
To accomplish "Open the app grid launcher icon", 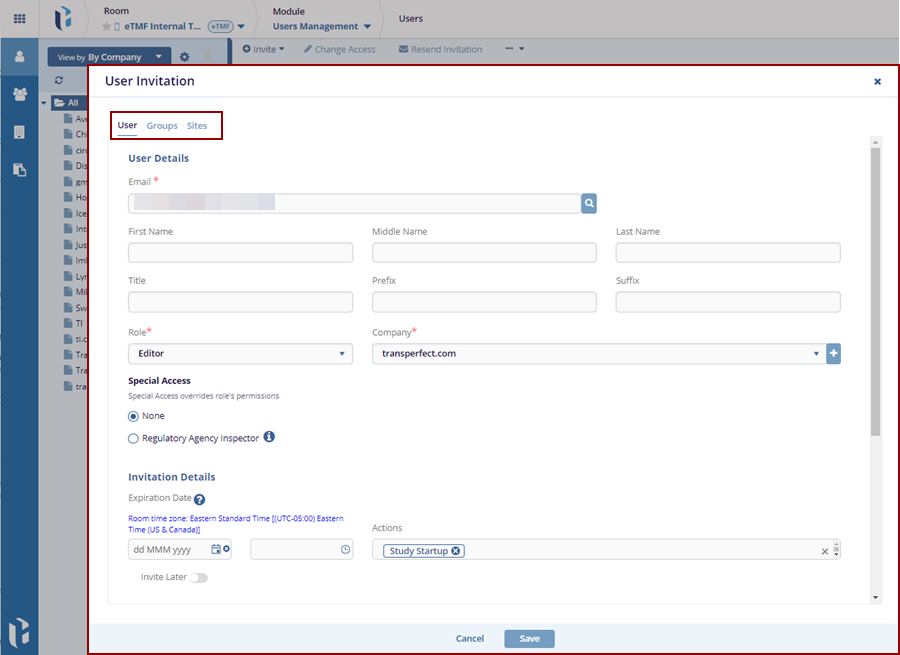I will (19, 18).
